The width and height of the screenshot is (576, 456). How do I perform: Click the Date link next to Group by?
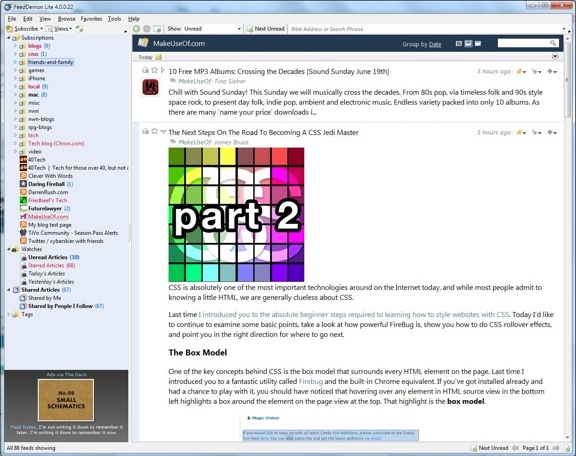click(x=435, y=44)
